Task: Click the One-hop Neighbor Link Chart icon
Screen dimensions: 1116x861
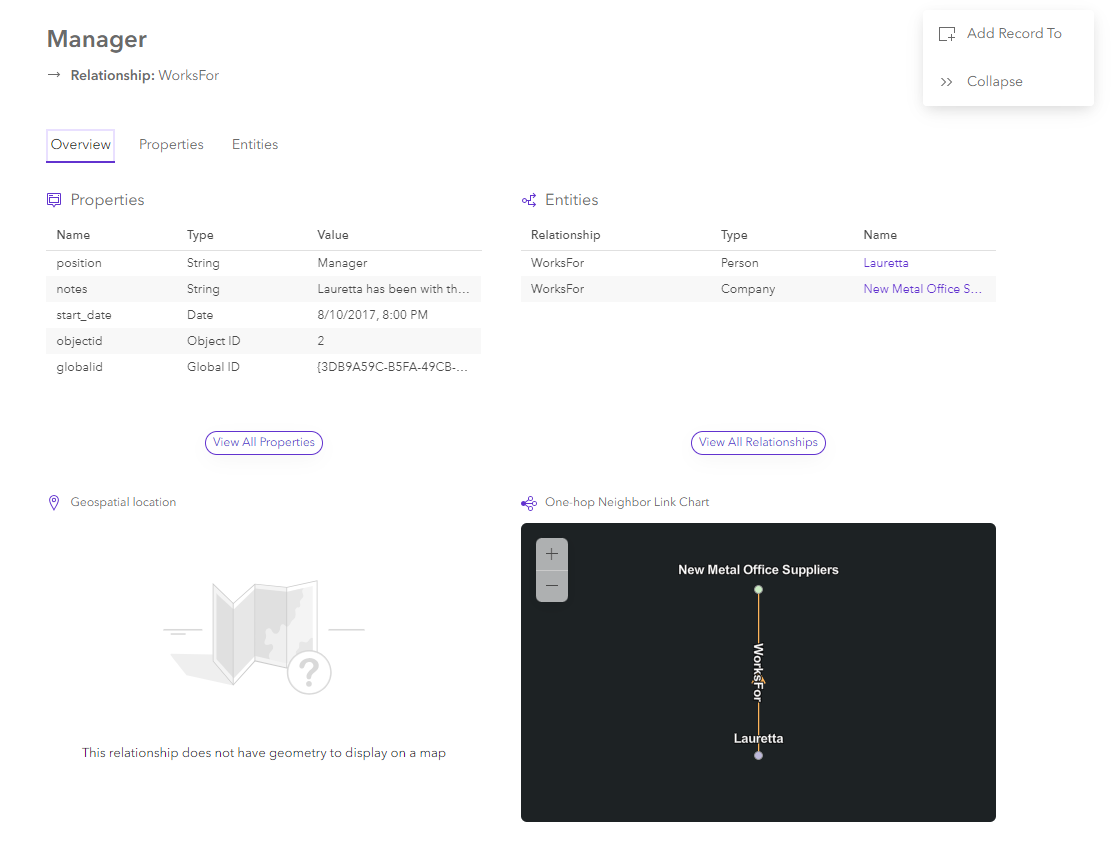Action: [529, 502]
